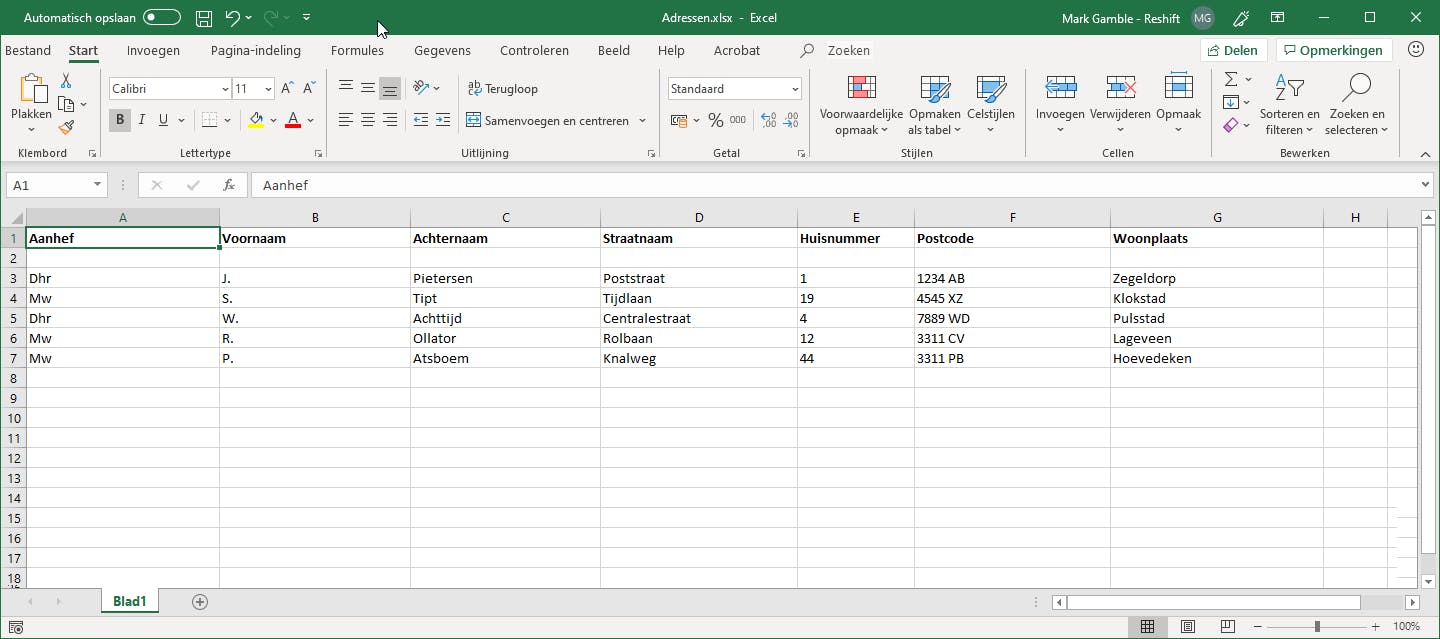Toggle bold formatting button
This screenshot has width=1440, height=639.
point(120,120)
